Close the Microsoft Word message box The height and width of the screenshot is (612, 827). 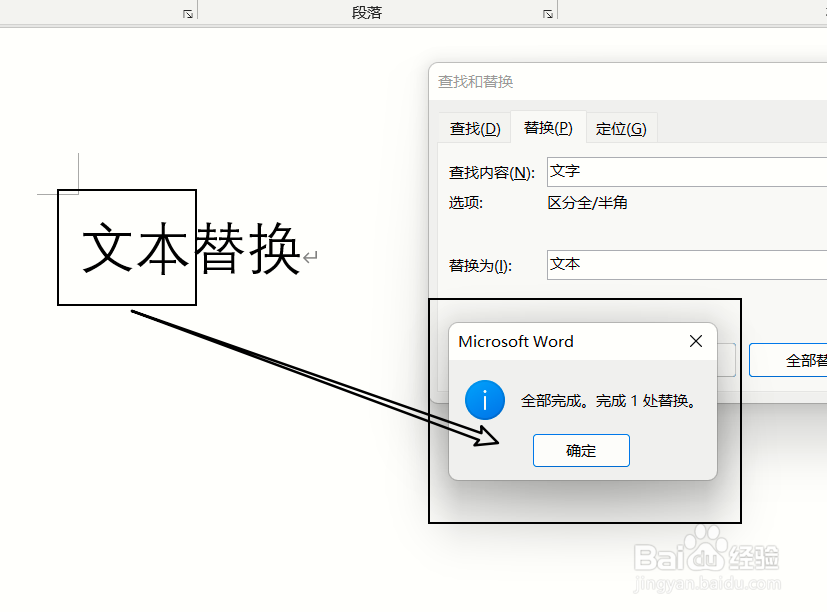696,341
